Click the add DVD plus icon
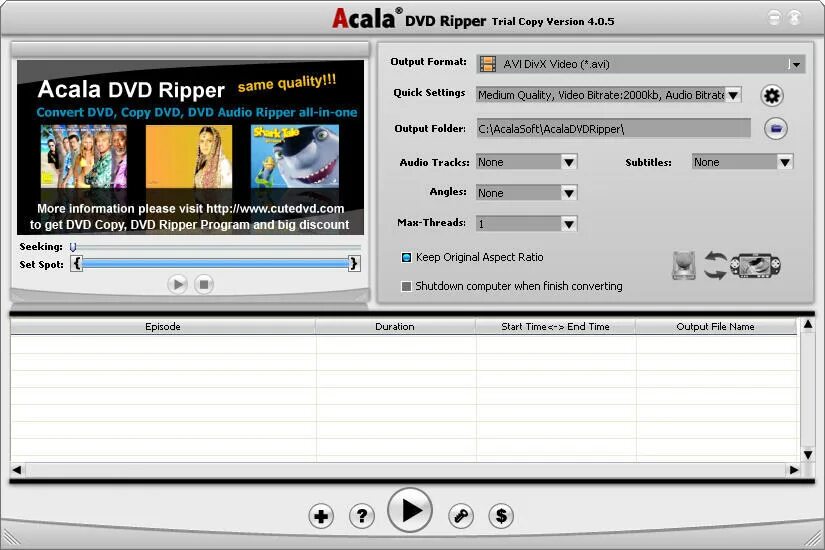 click(x=321, y=516)
